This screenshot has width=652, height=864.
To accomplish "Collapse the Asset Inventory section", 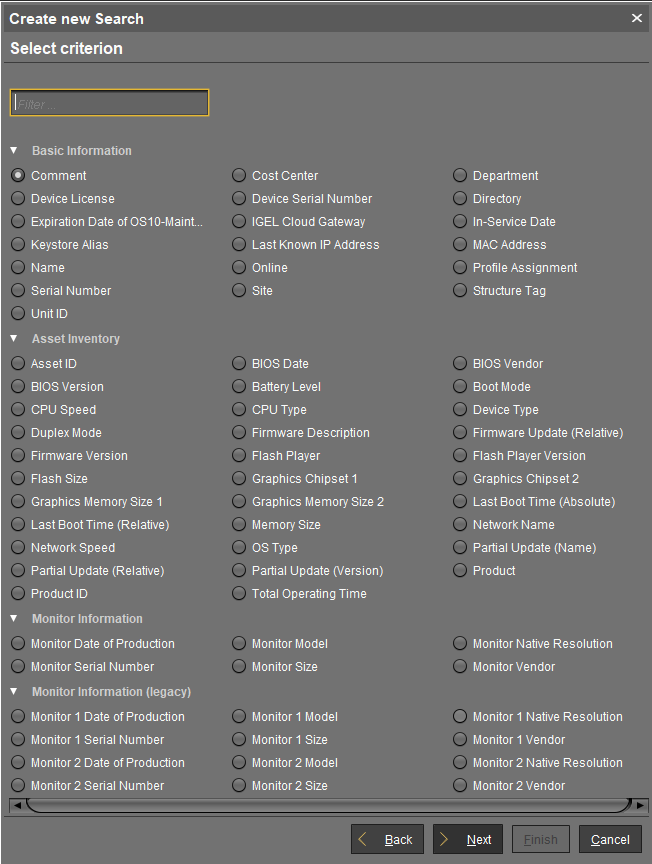I will pos(12,338).
